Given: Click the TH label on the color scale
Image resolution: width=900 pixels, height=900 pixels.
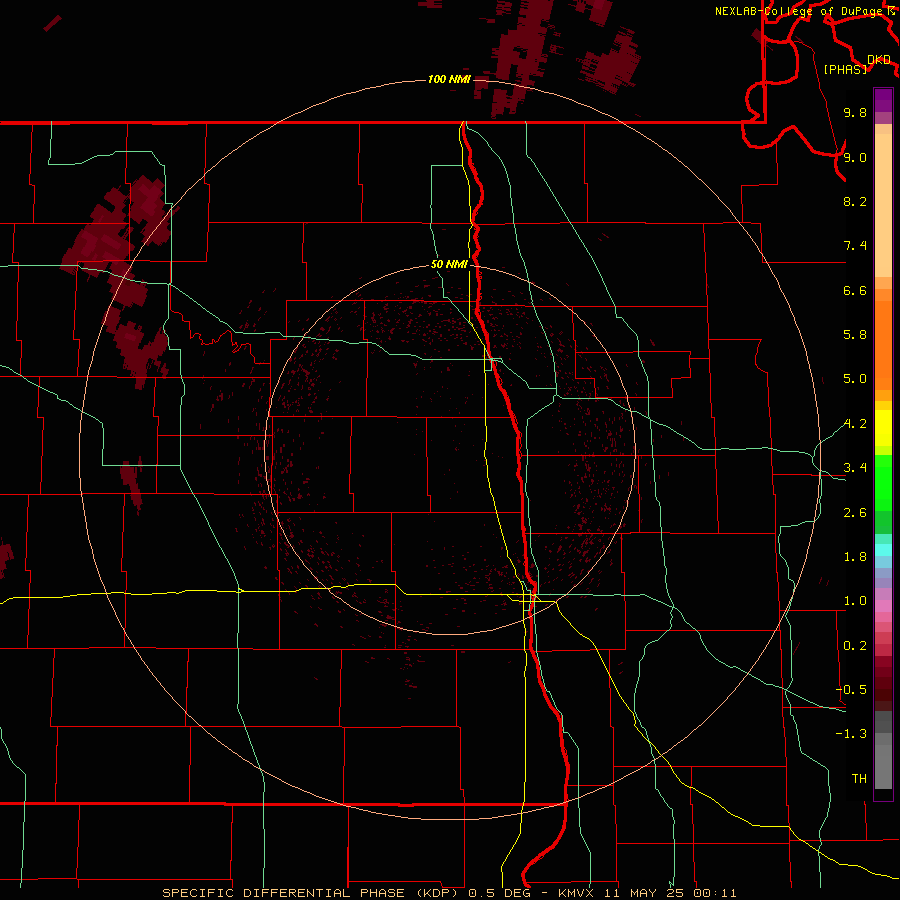Looking at the screenshot, I should pos(859,779).
